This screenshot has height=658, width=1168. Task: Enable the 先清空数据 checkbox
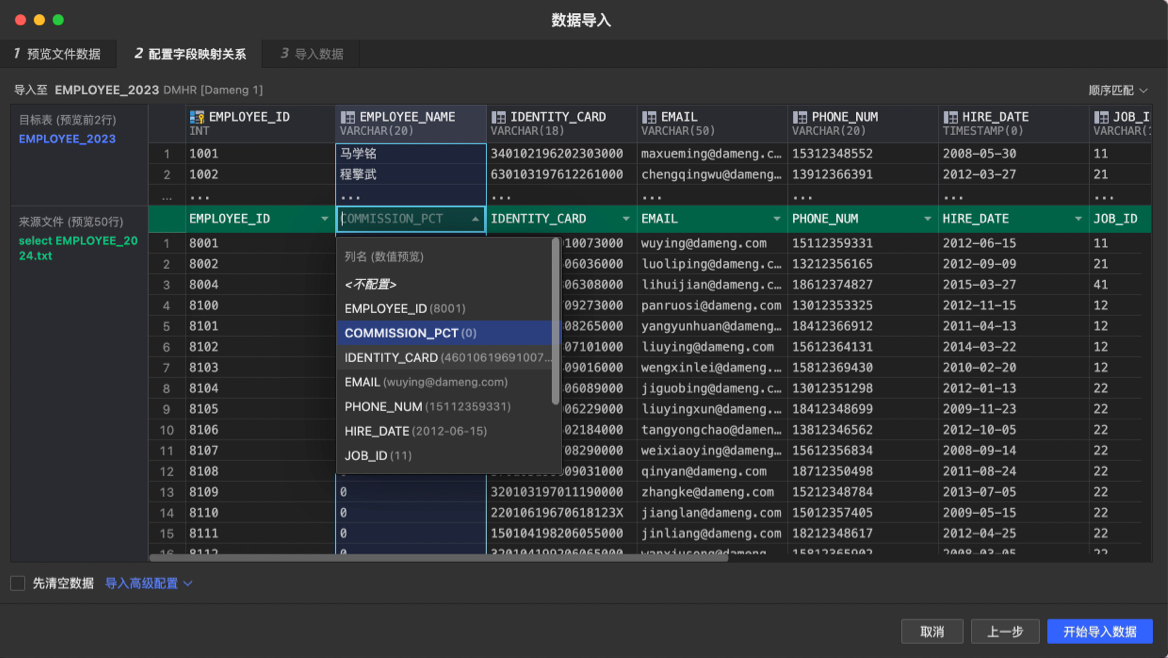pyautogui.click(x=18, y=583)
